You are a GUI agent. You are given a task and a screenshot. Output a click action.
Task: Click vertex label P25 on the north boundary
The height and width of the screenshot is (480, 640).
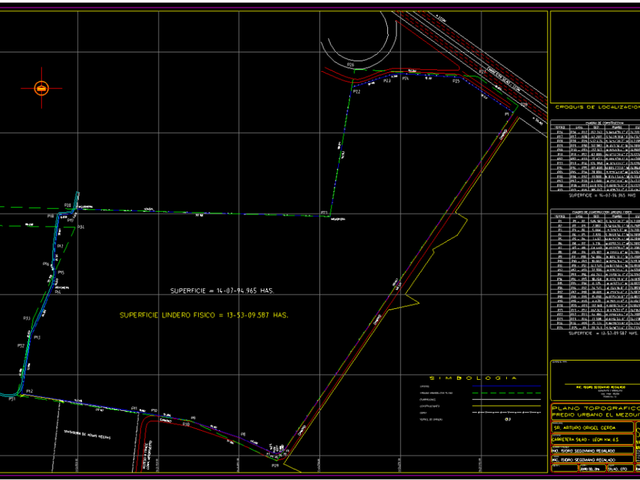click(456, 81)
